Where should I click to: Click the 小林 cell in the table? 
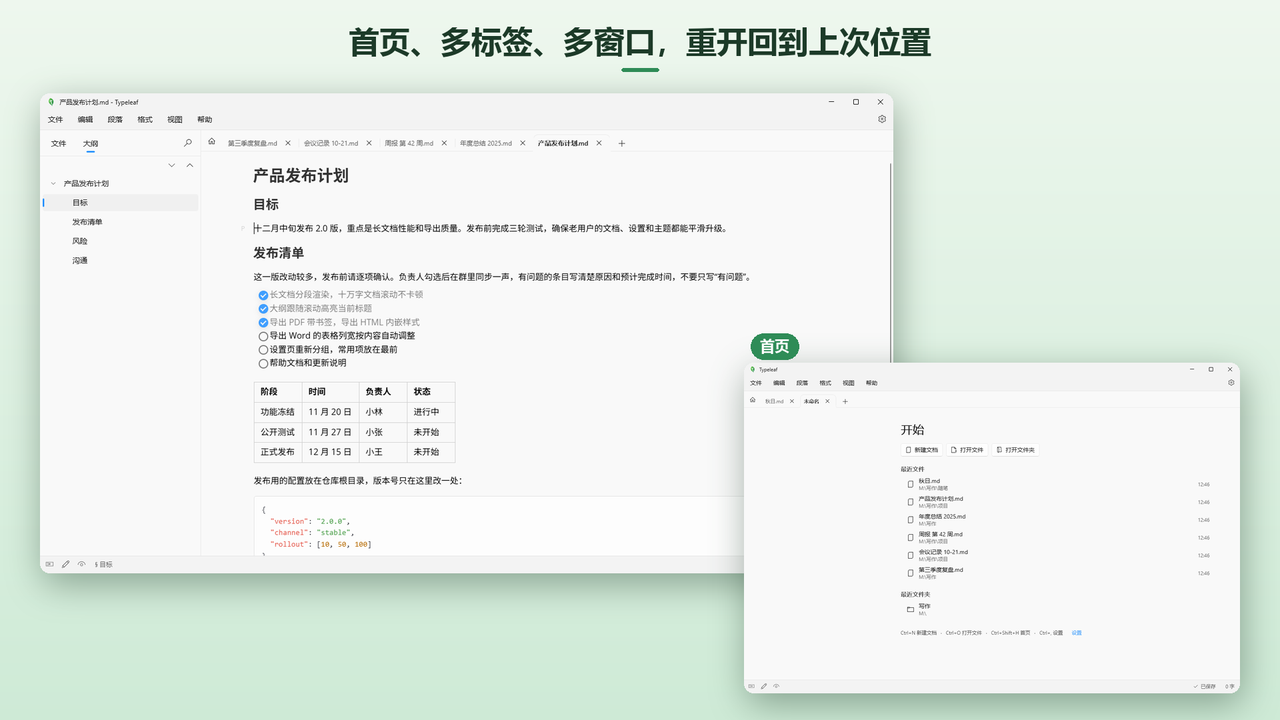click(384, 412)
